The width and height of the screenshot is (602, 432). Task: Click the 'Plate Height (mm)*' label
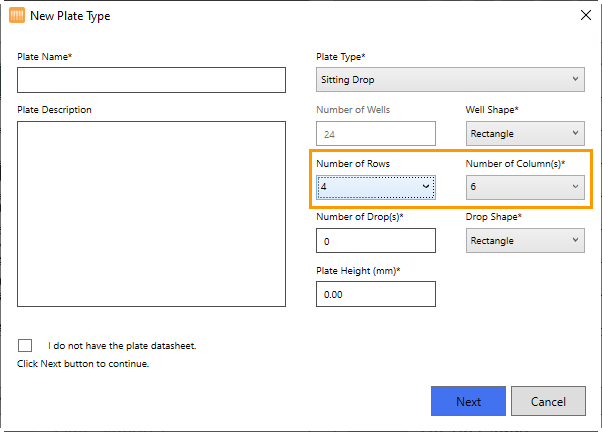coord(358,271)
